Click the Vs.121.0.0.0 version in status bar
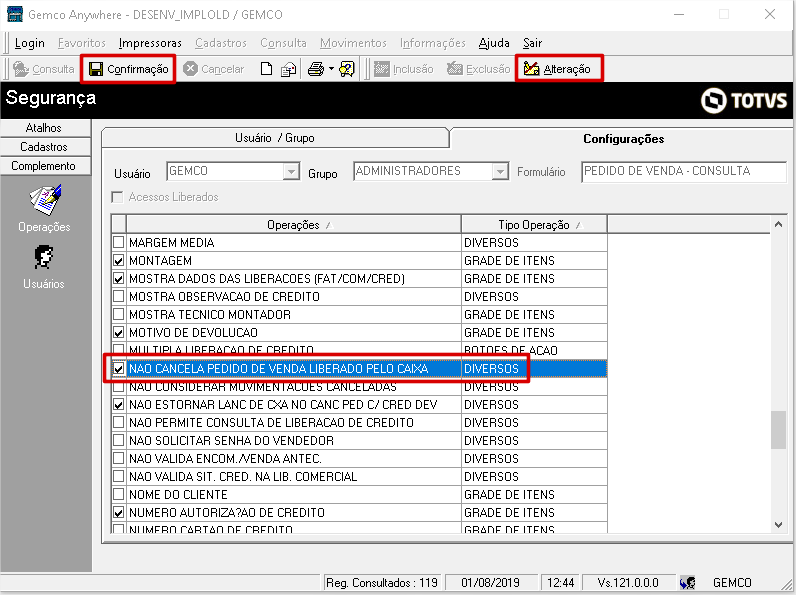This screenshot has width=796, height=595. [x=628, y=582]
